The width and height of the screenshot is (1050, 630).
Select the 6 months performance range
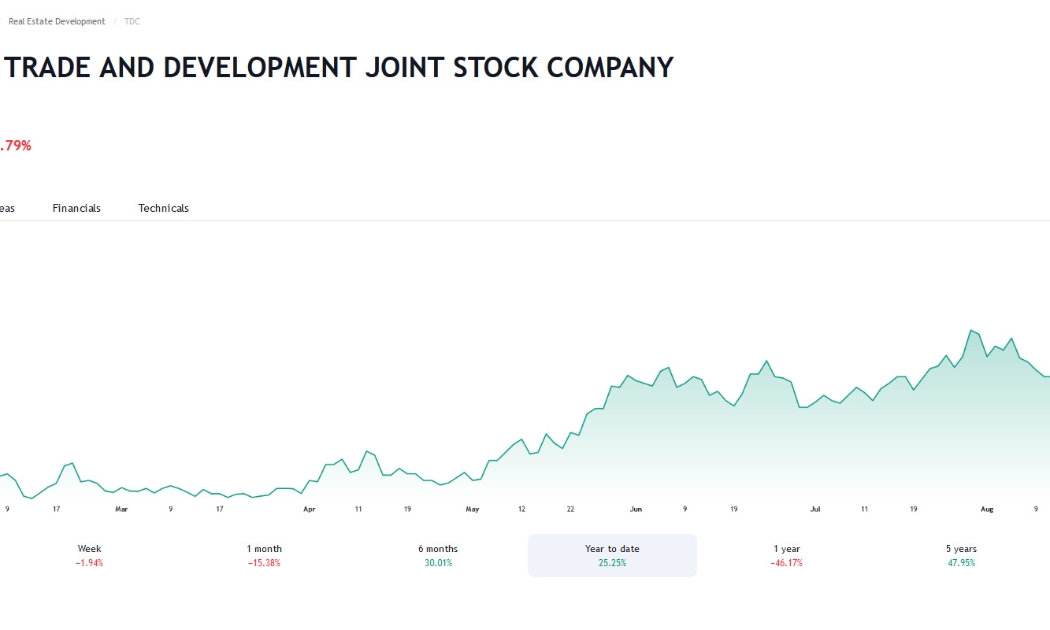click(438, 555)
